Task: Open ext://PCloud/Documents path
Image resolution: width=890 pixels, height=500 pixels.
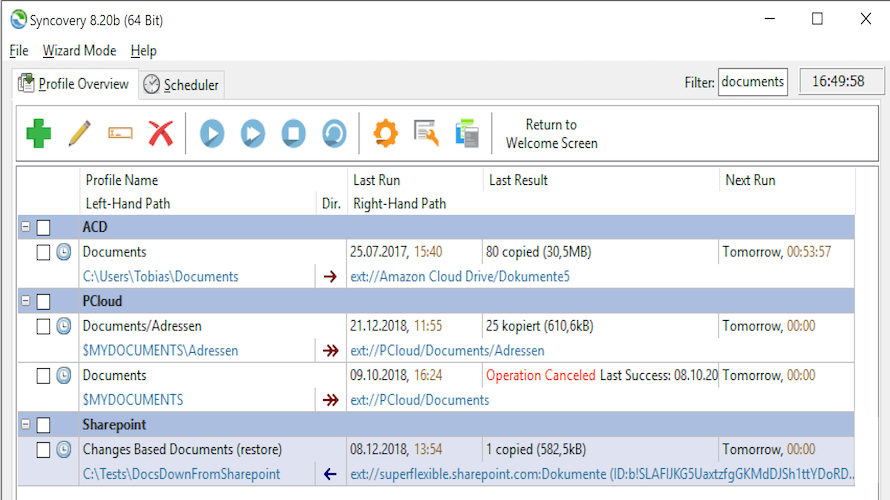Action: (x=419, y=400)
